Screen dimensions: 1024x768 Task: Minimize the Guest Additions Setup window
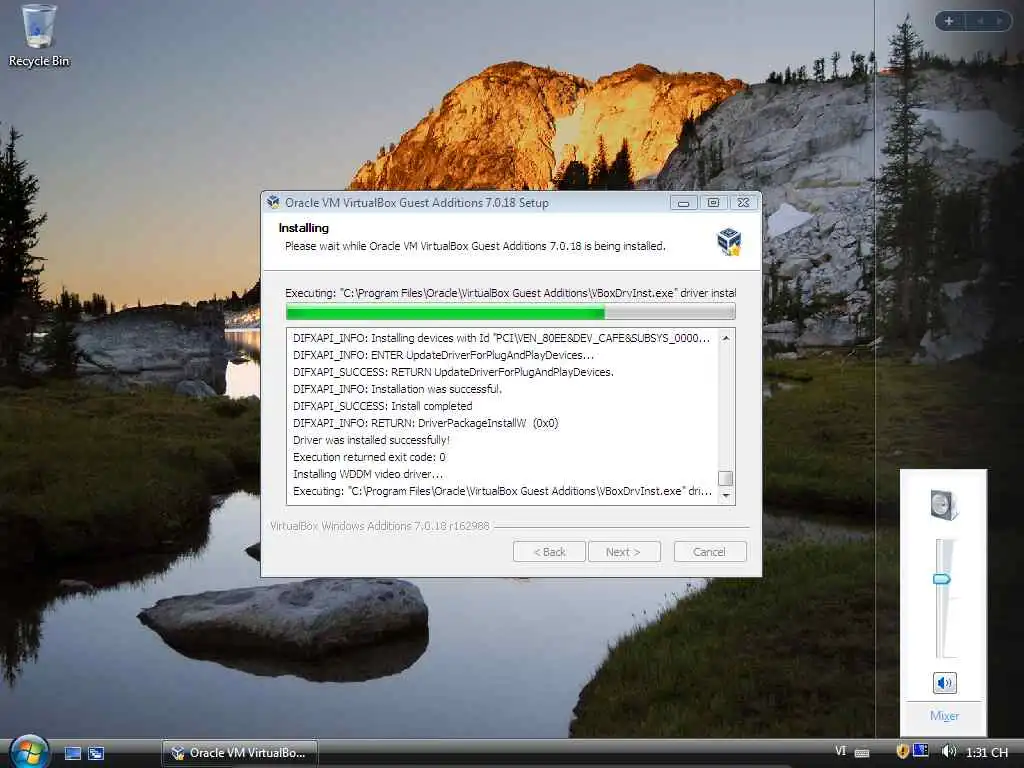tap(683, 202)
